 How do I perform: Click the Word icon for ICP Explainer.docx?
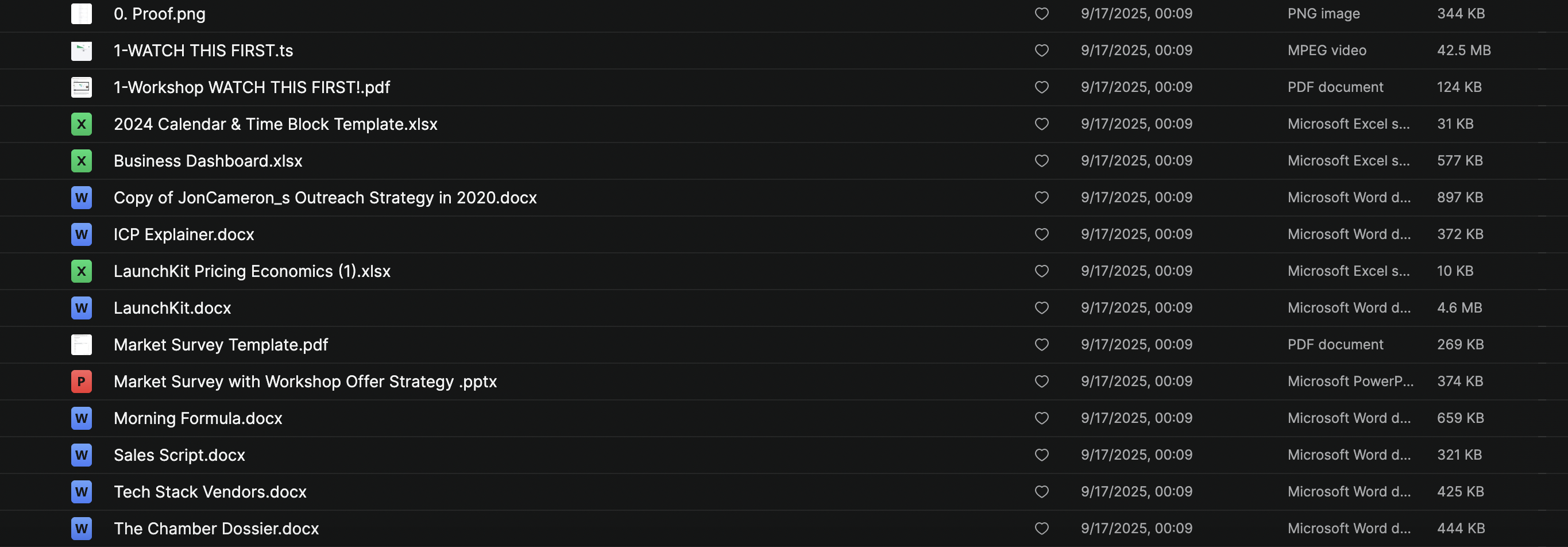(81, 234)
